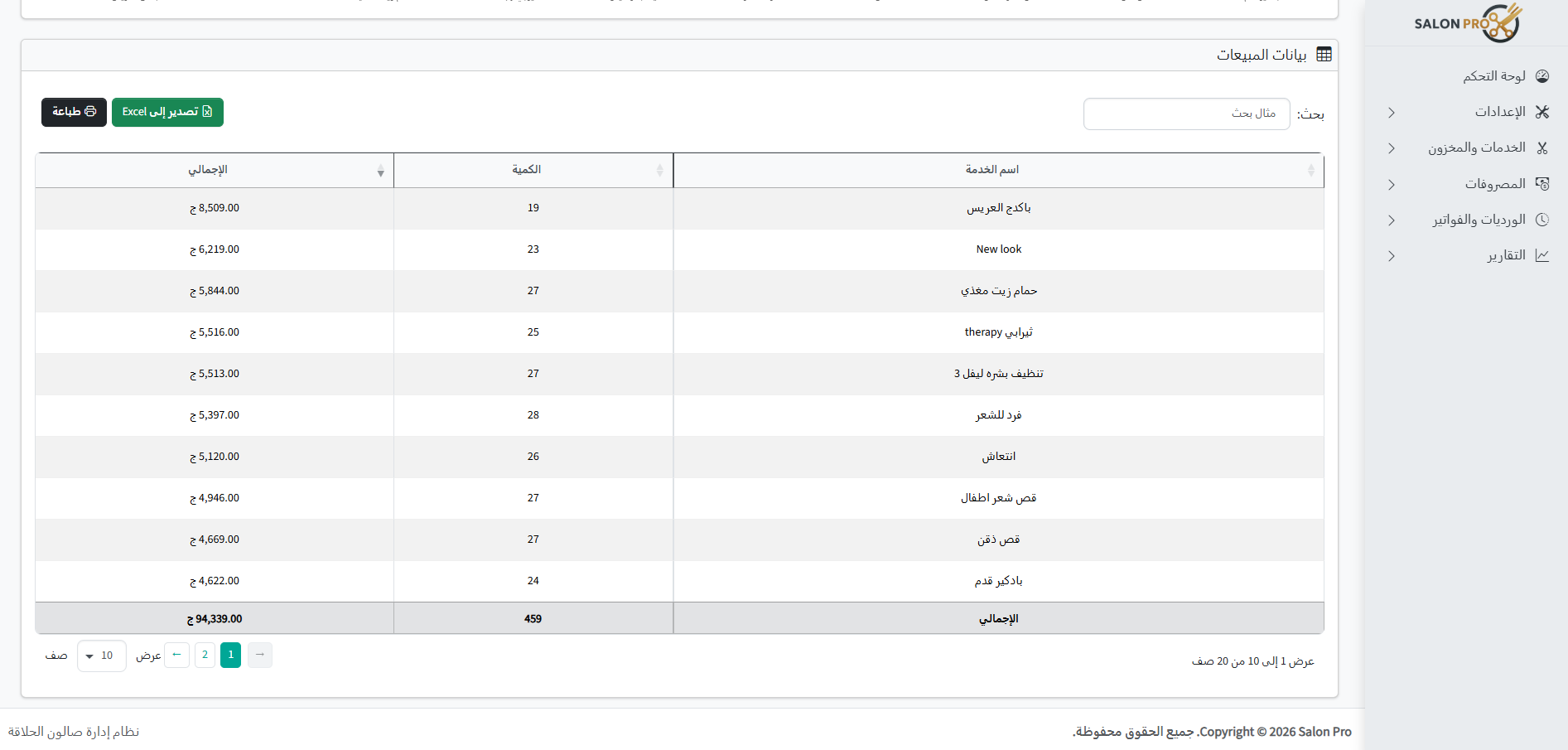Screen dimensions: 1568x750
Task: Open لوحة التحكم from the sidebar menu
Action: (1495, 75)
